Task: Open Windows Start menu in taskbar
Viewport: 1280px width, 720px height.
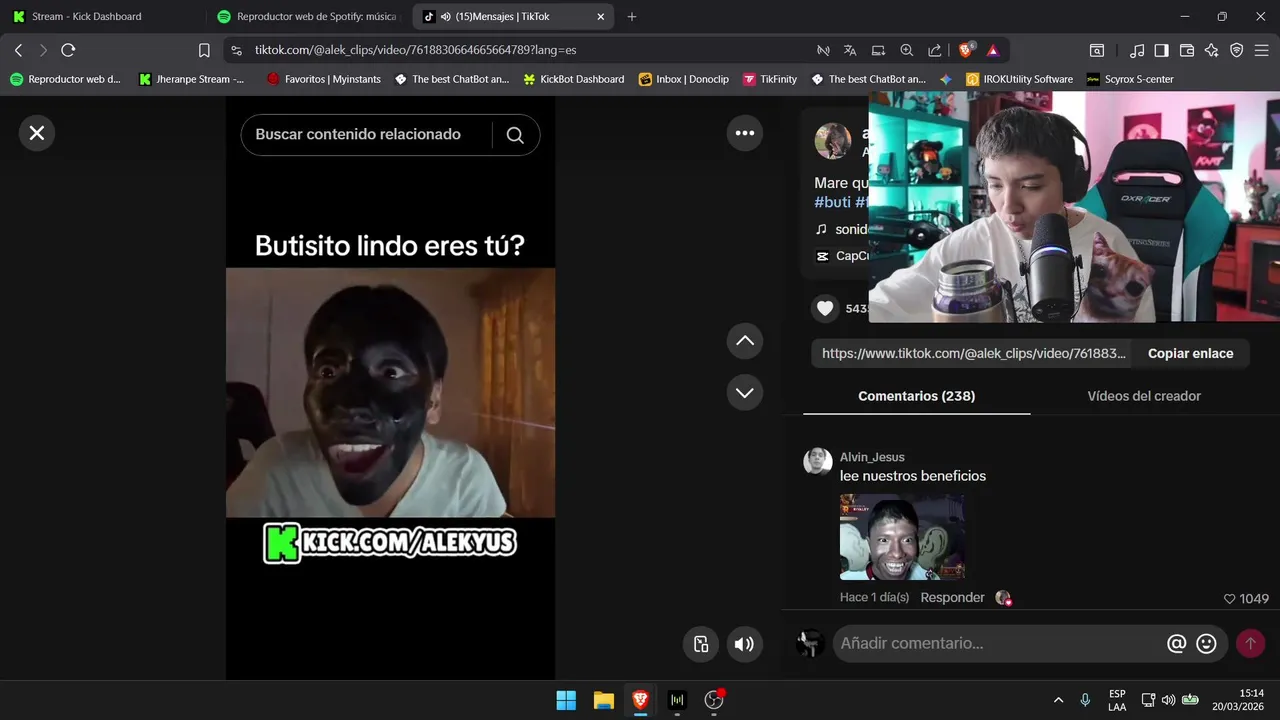Action: 566,700
